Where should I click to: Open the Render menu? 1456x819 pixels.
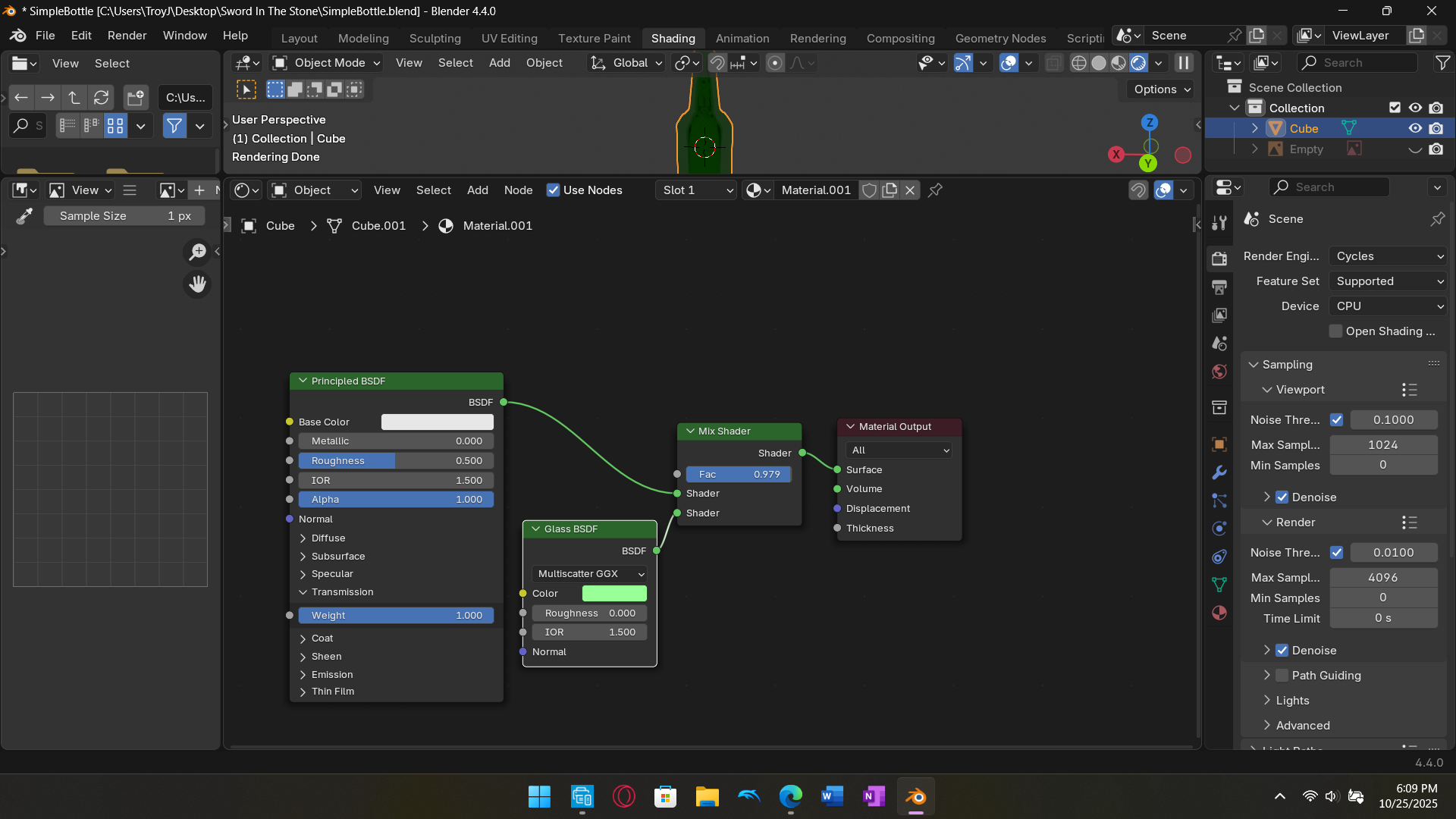(x=127, y=36)
